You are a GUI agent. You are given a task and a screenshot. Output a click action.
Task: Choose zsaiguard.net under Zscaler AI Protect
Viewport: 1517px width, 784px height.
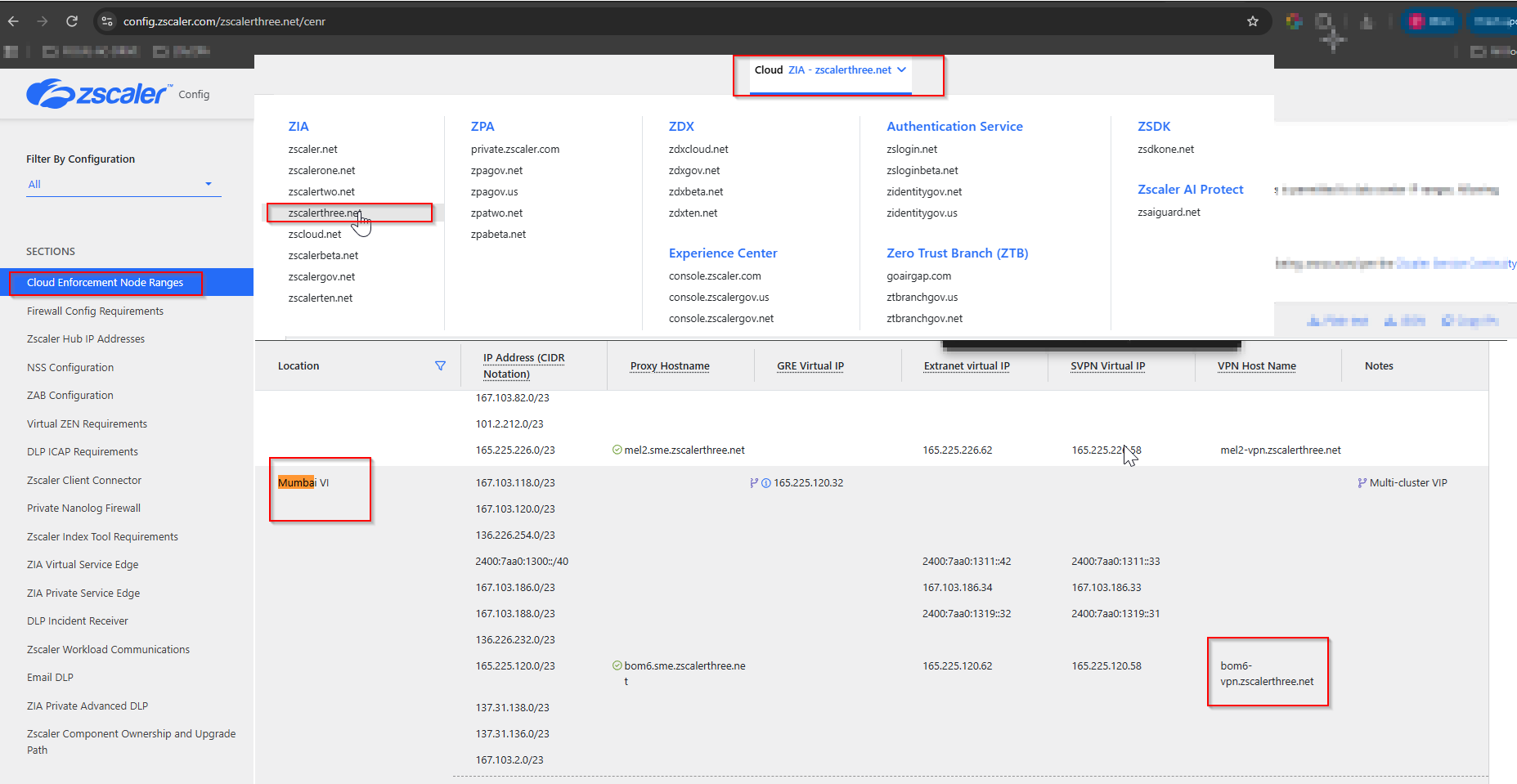pyautogui.click(x=1169, y=212)
